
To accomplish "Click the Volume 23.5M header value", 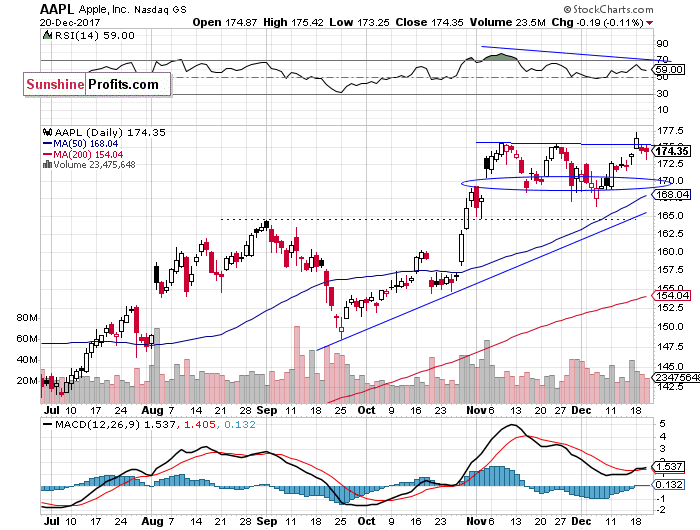I will click(x=508, y=22).
